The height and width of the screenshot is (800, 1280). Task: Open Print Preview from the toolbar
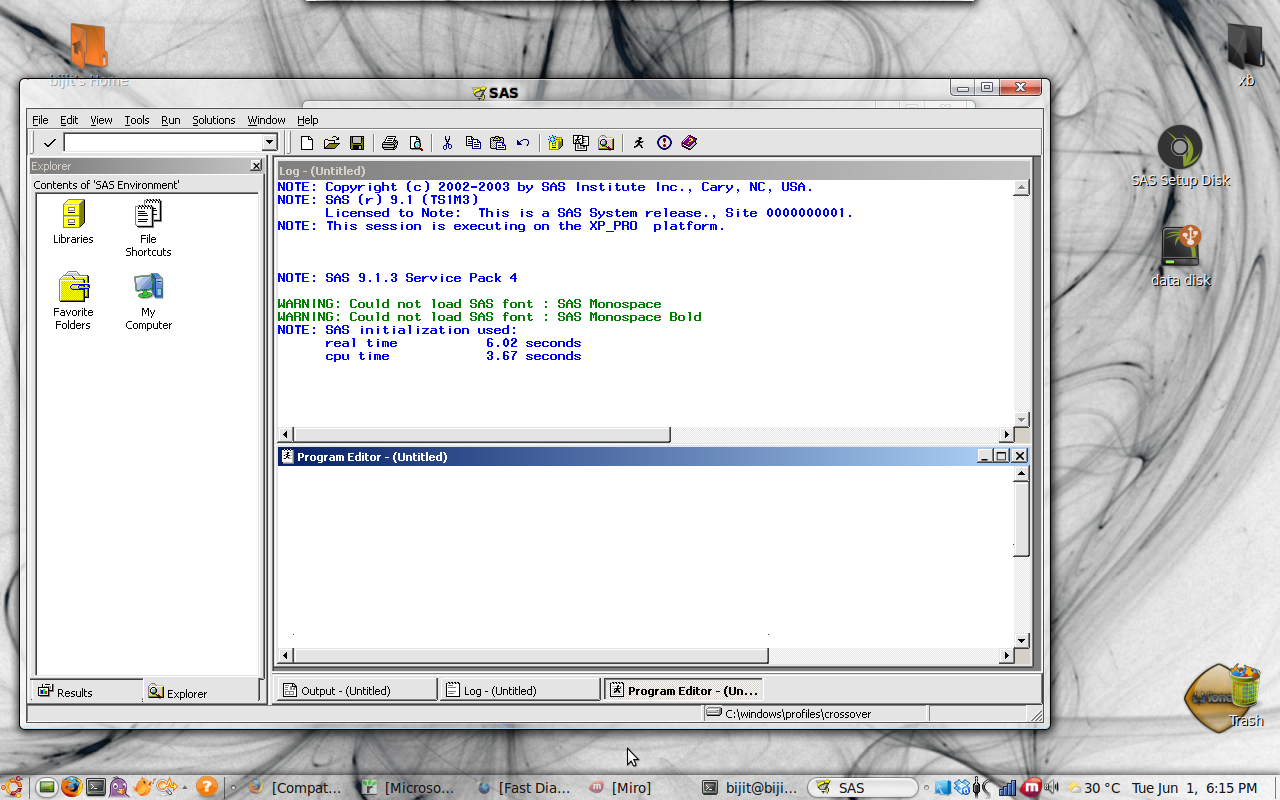(415, 142)
